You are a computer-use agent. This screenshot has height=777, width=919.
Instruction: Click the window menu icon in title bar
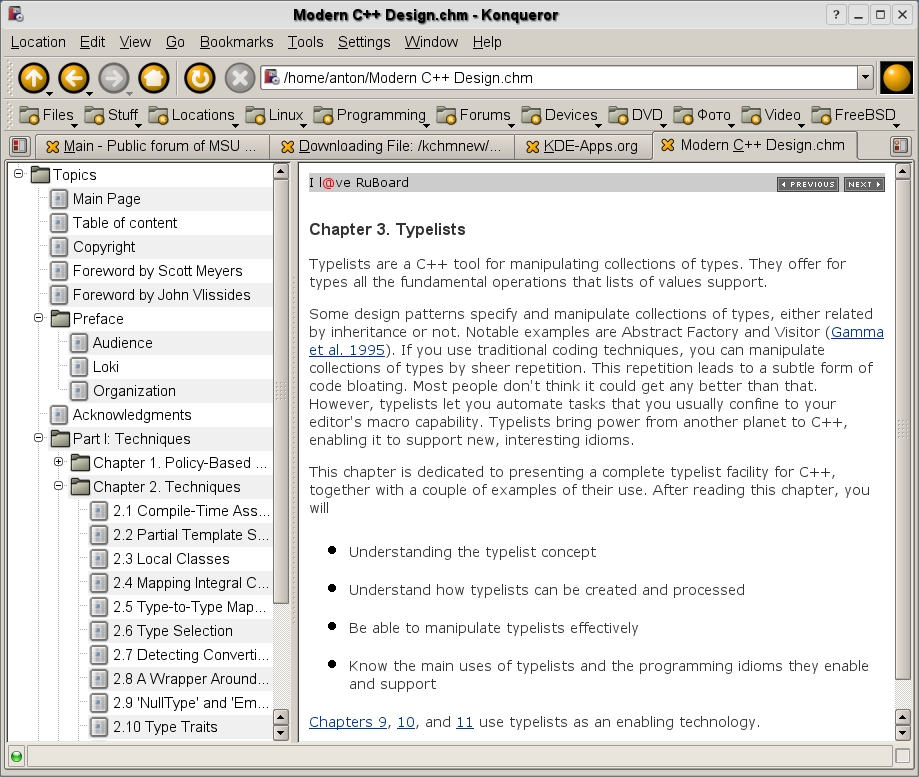pyautogui.click(x=15, y=13)
